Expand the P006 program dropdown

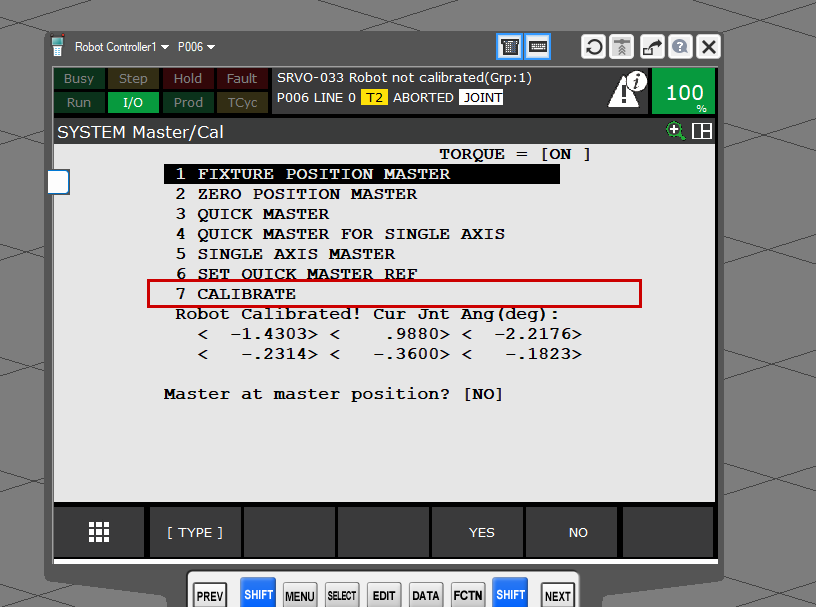pos(196,47)
